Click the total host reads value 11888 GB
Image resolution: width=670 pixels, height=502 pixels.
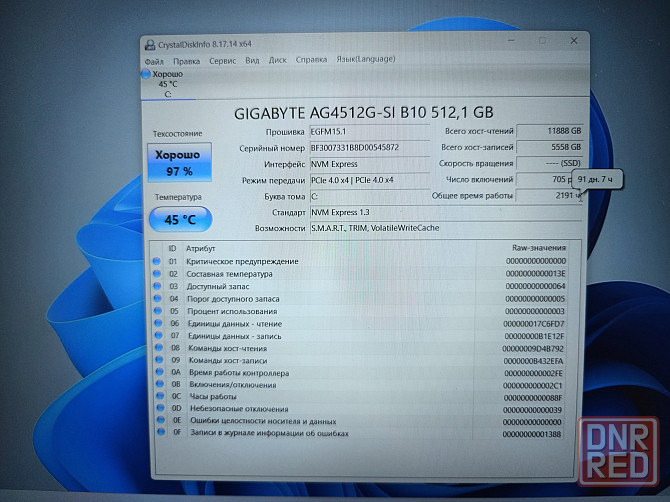549,131
